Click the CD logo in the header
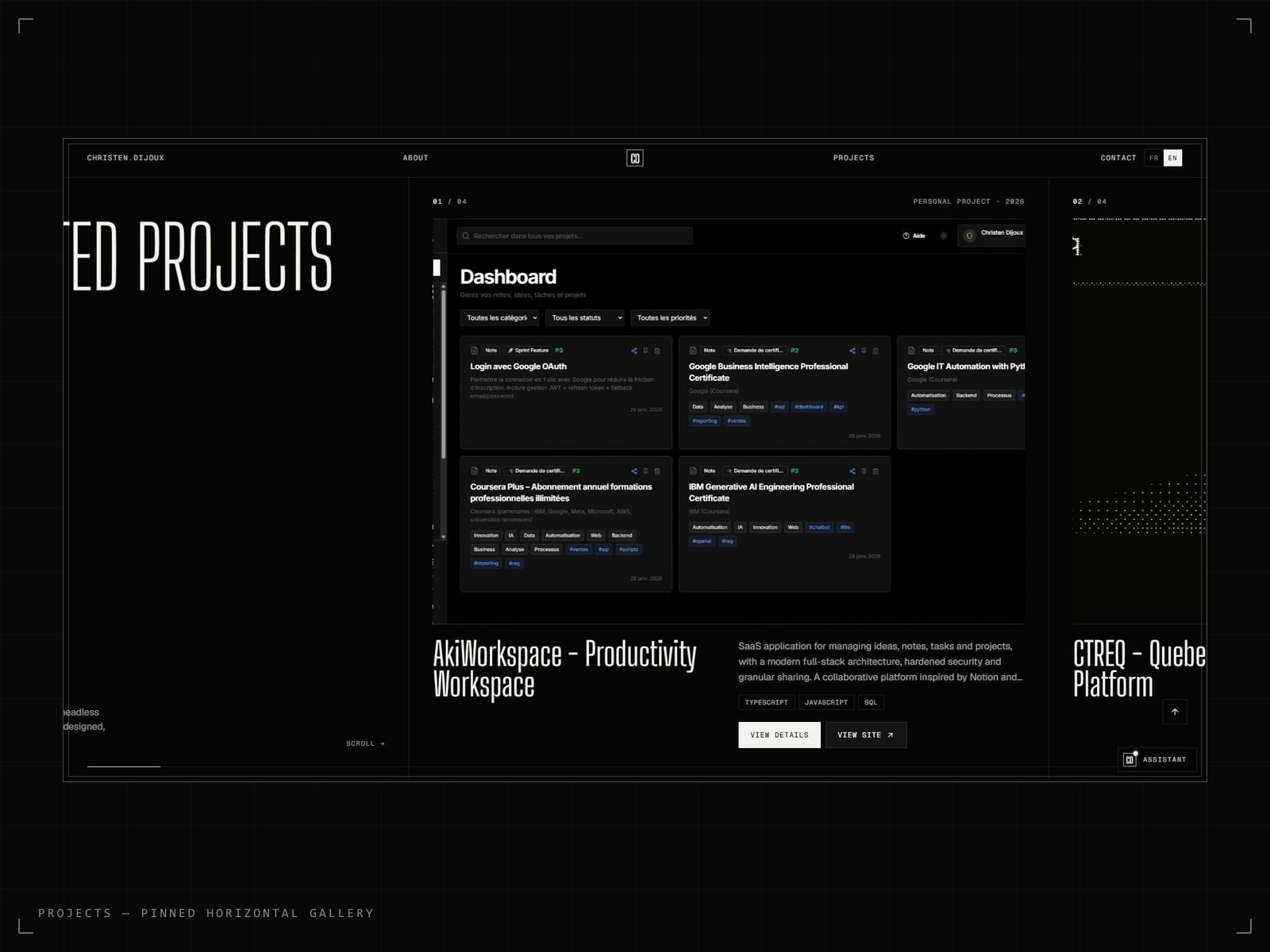 point(635,158)
